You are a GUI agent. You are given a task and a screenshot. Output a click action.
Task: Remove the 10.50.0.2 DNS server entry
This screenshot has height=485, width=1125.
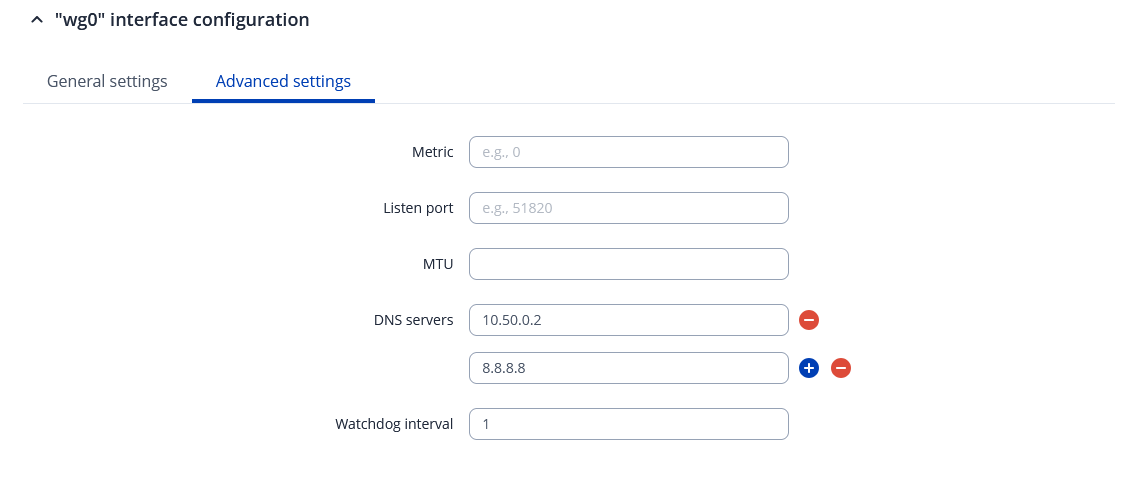click(809, 320)
